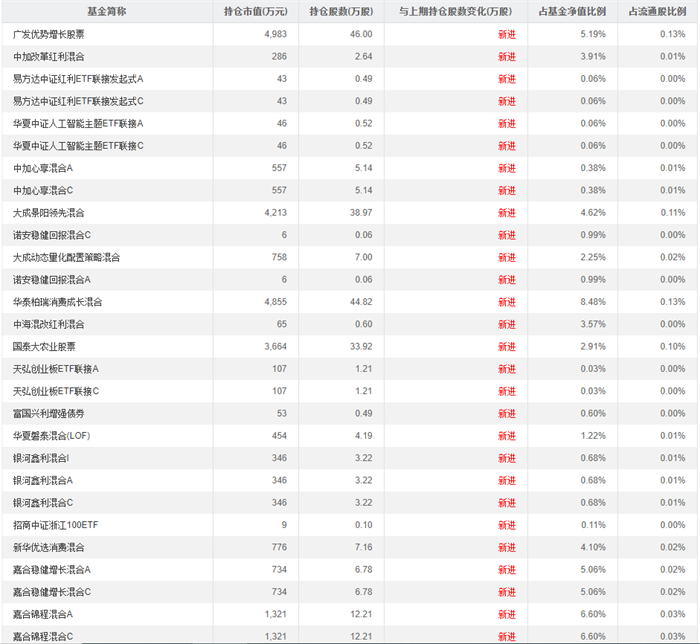Click 新进 in the 广发优势增长股票 row
This screenshot has width=700, height=644.
pyautogui.click(x=507, y=34)
